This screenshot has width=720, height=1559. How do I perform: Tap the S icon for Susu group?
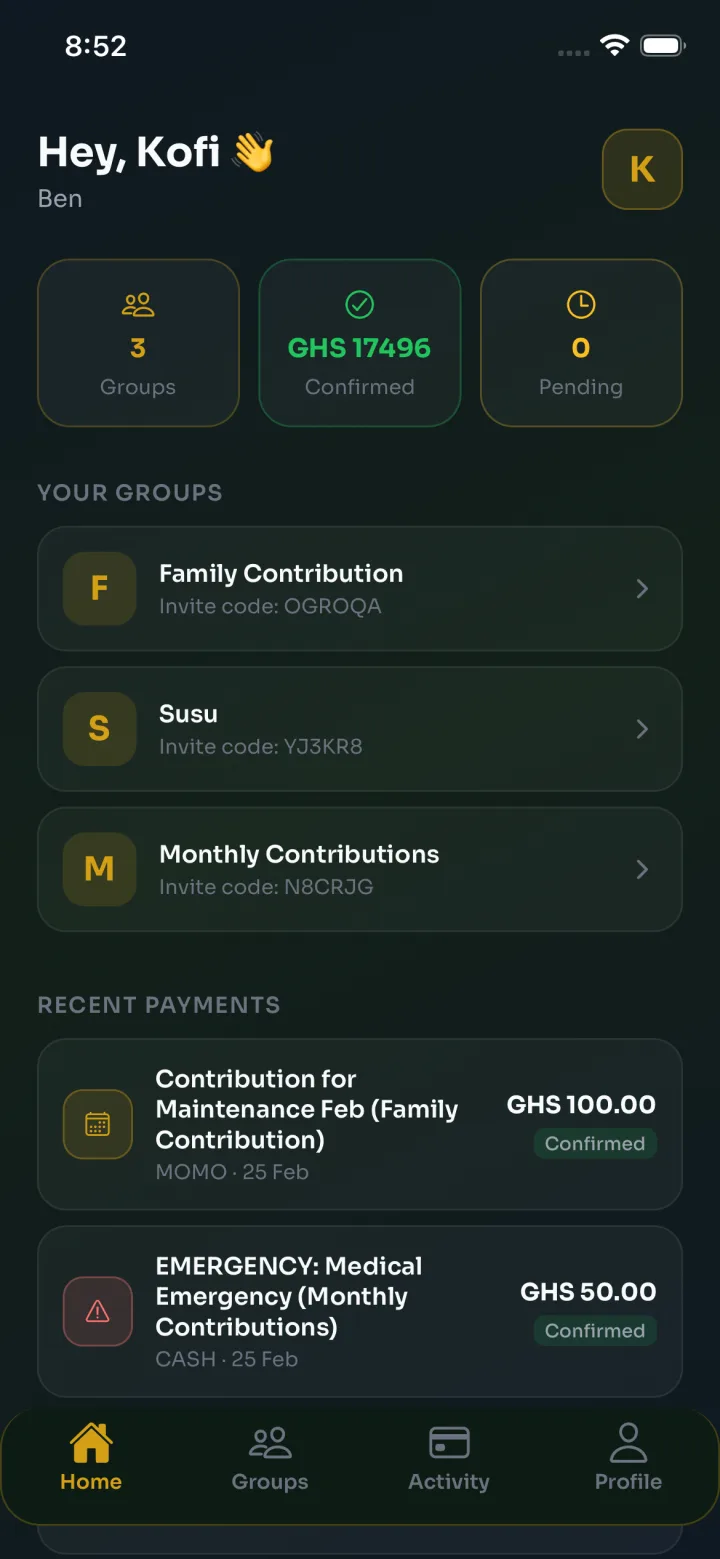coord(99,729)
